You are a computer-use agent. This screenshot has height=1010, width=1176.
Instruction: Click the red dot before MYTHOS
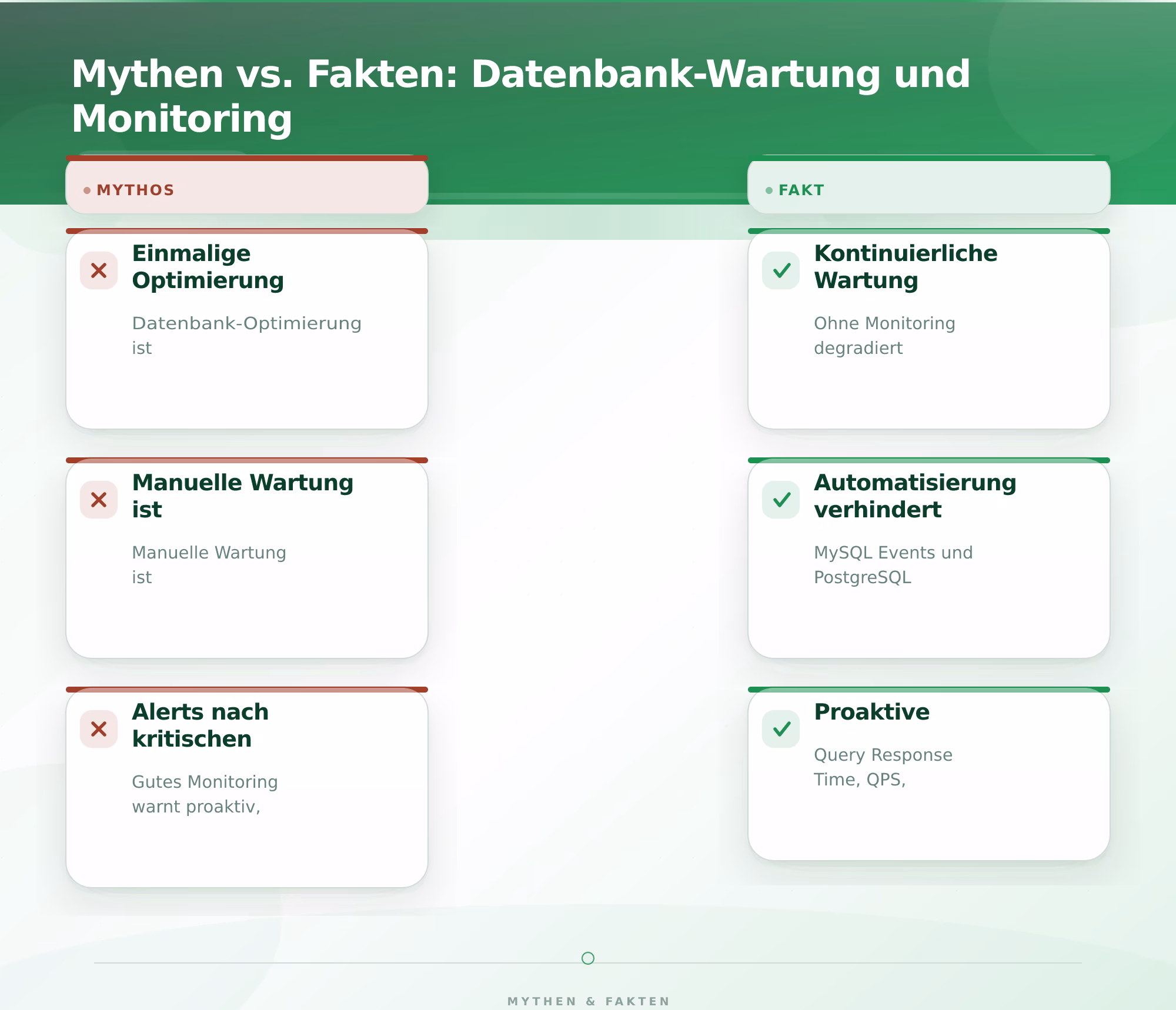coord(87,190)
